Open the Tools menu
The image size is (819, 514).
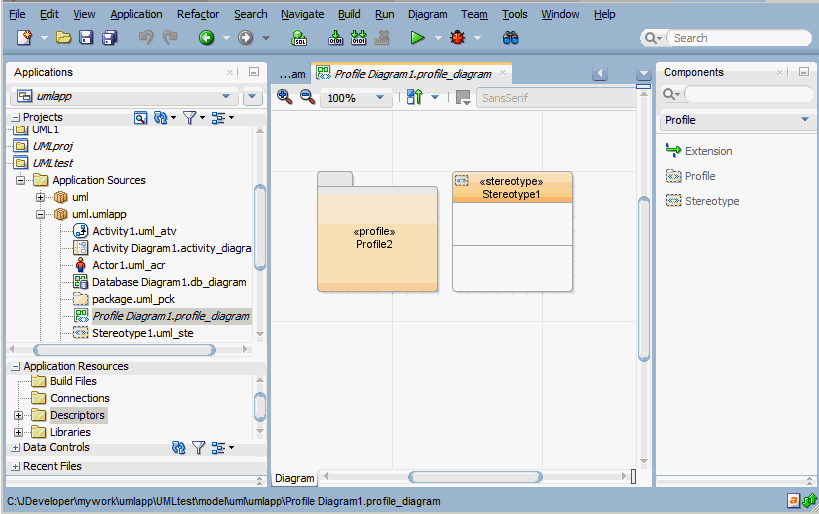tap(514, 14)
